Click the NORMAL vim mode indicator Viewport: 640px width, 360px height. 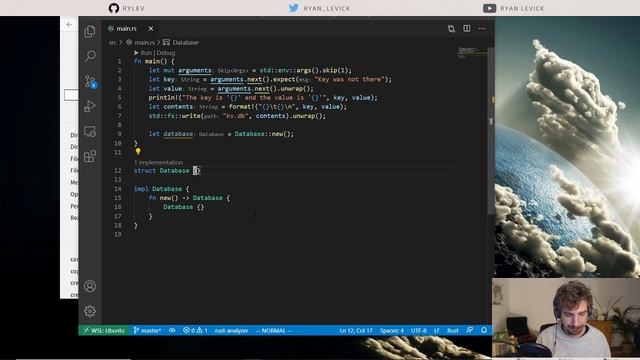(273, 331)
